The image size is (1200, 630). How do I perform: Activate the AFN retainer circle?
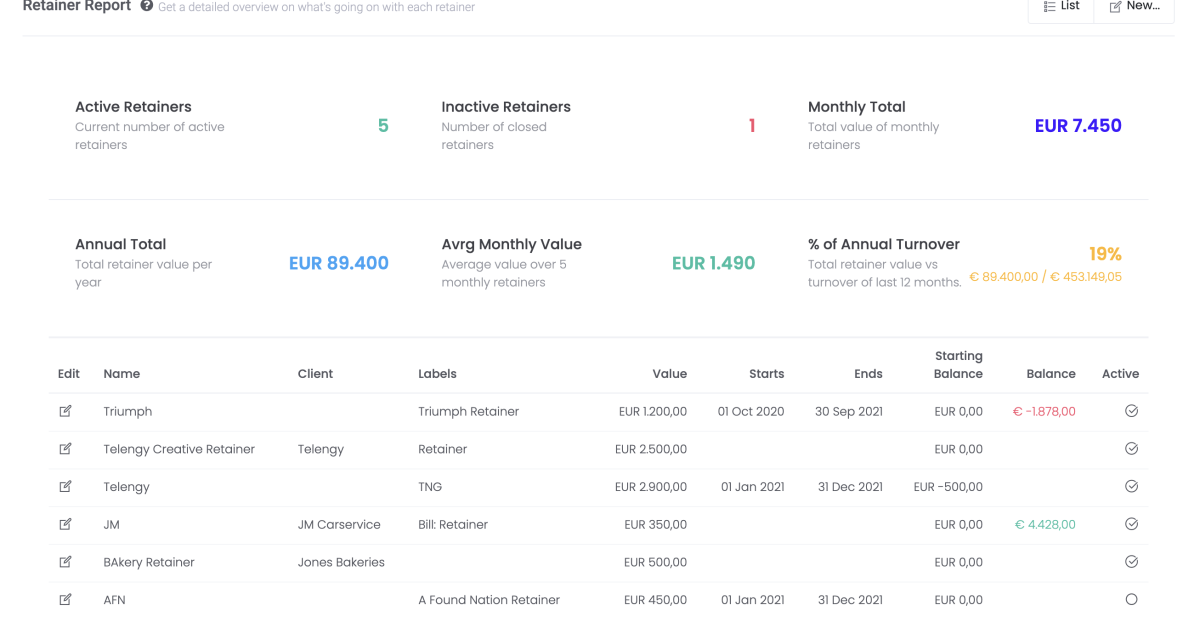[1131, 600]
